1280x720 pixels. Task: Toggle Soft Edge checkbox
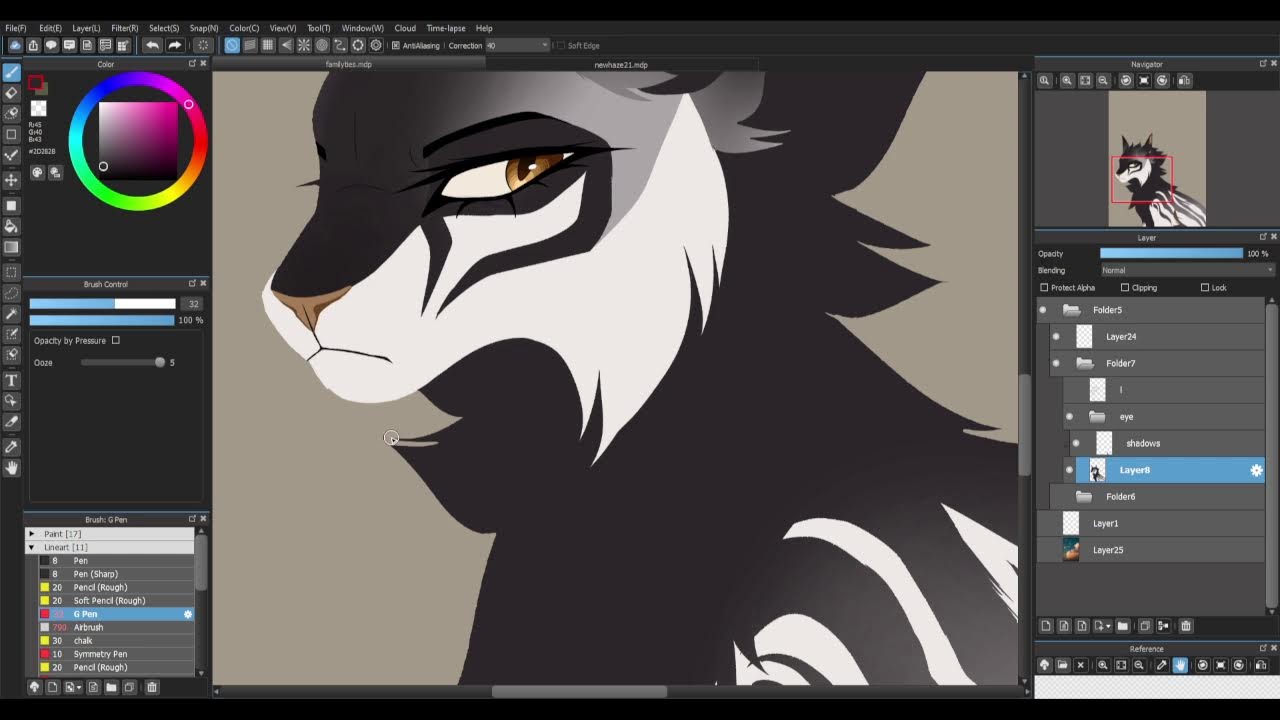pos(560,45)
